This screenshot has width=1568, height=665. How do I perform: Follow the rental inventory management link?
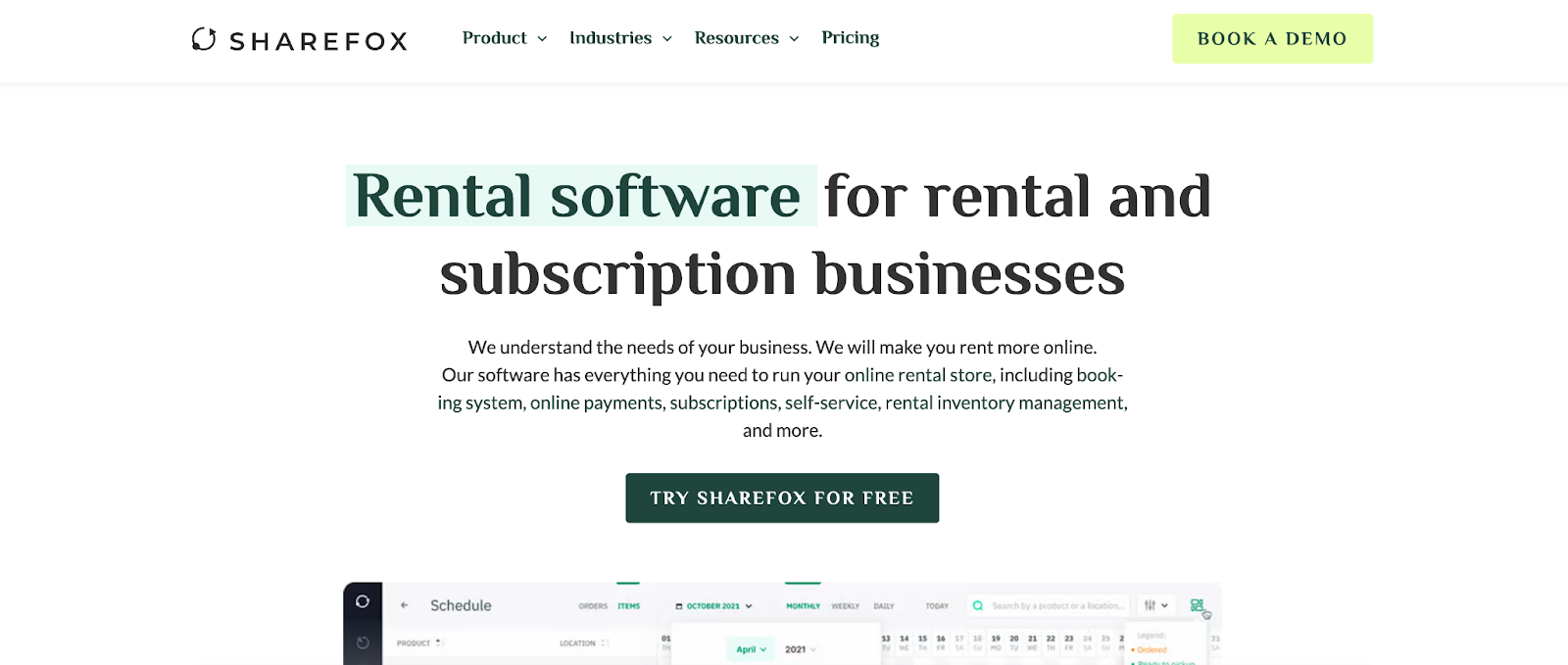tap(1004, 403)
